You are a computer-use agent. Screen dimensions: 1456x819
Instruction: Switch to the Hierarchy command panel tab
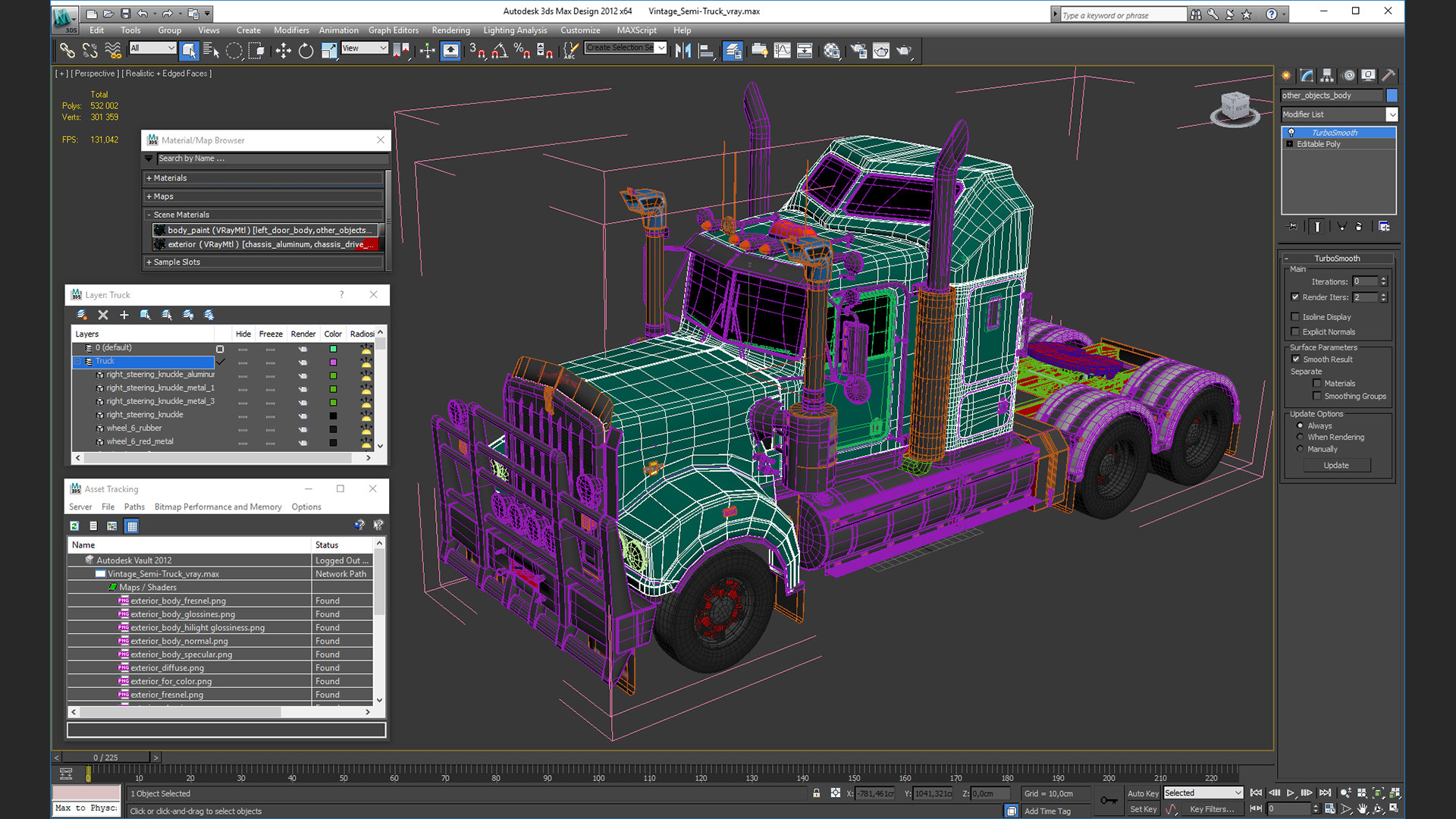(1327, 75)
